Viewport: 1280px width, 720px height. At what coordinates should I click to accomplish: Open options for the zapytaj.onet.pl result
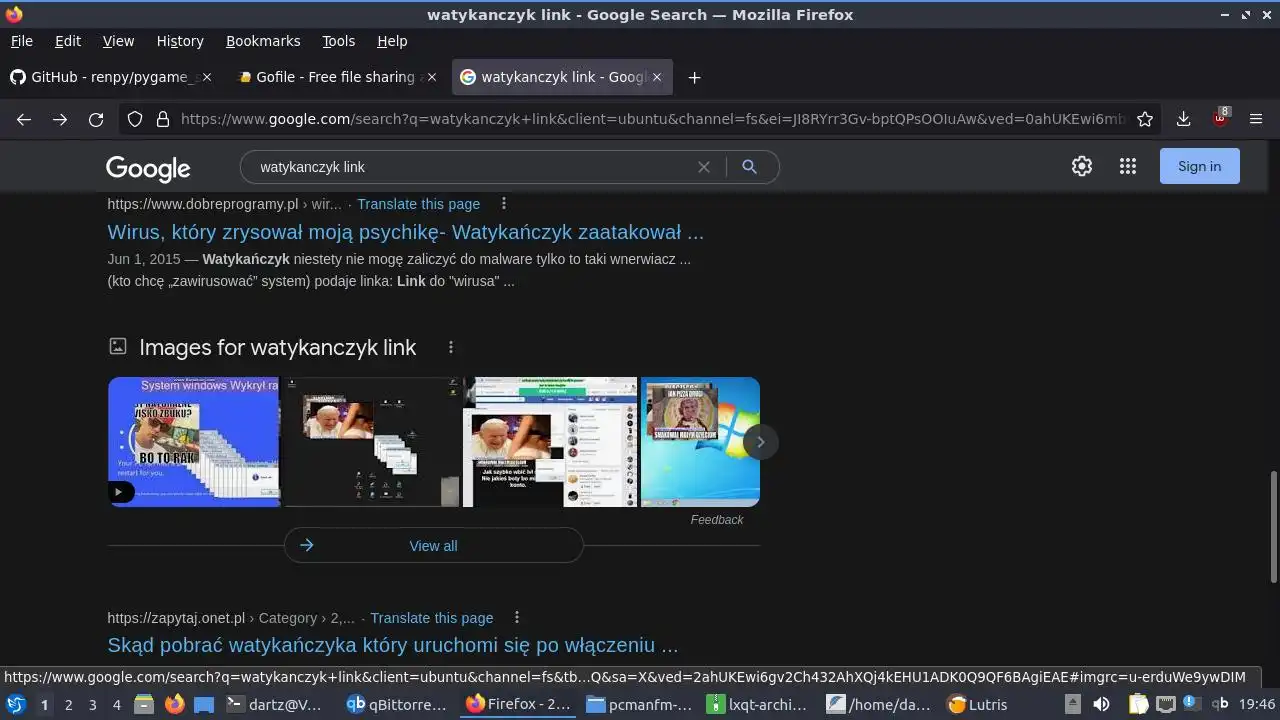(x=517, y=618)
